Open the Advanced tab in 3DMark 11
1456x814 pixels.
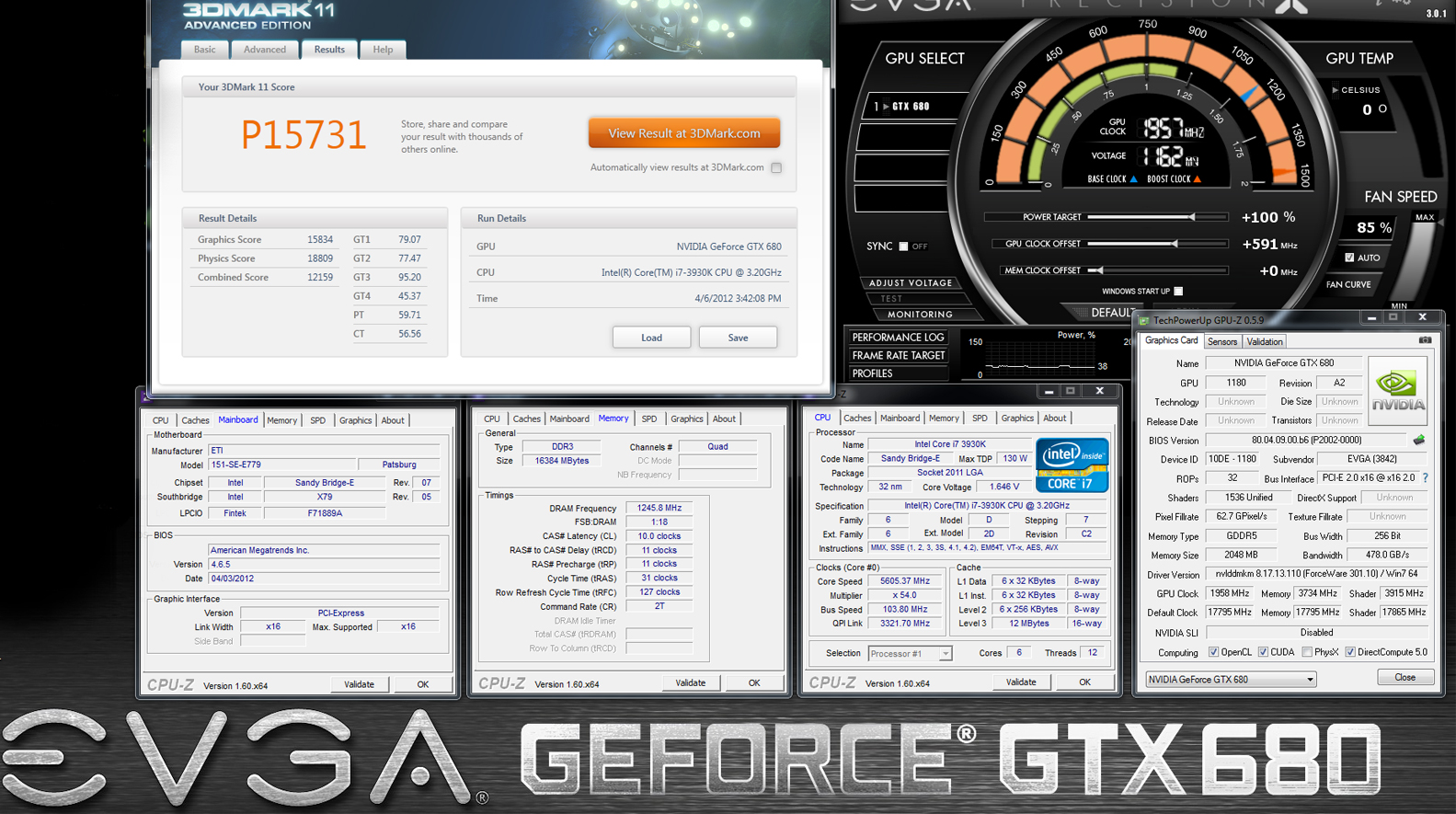(265, 50)
